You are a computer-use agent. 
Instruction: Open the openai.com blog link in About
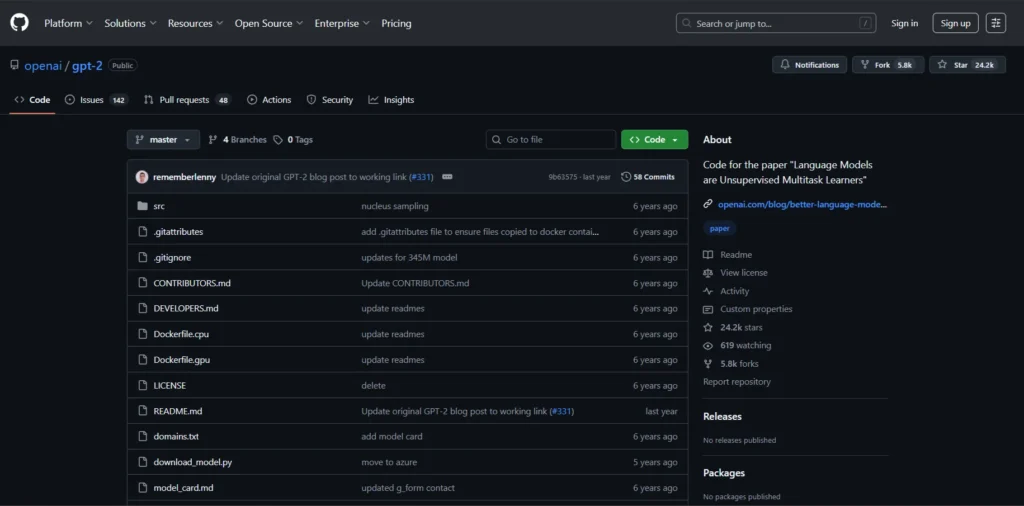click(803, 204)
